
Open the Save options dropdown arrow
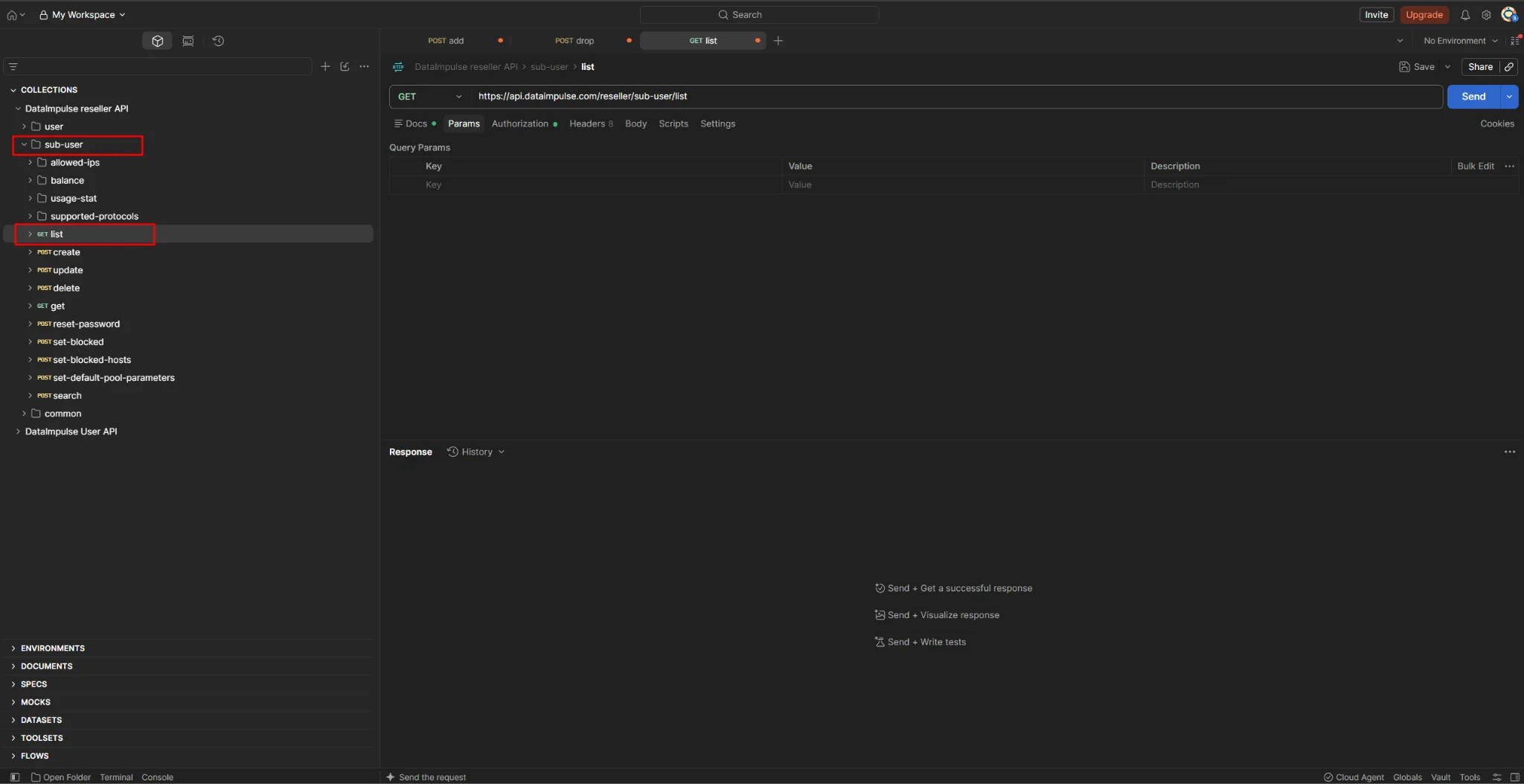click(1447, 67)
